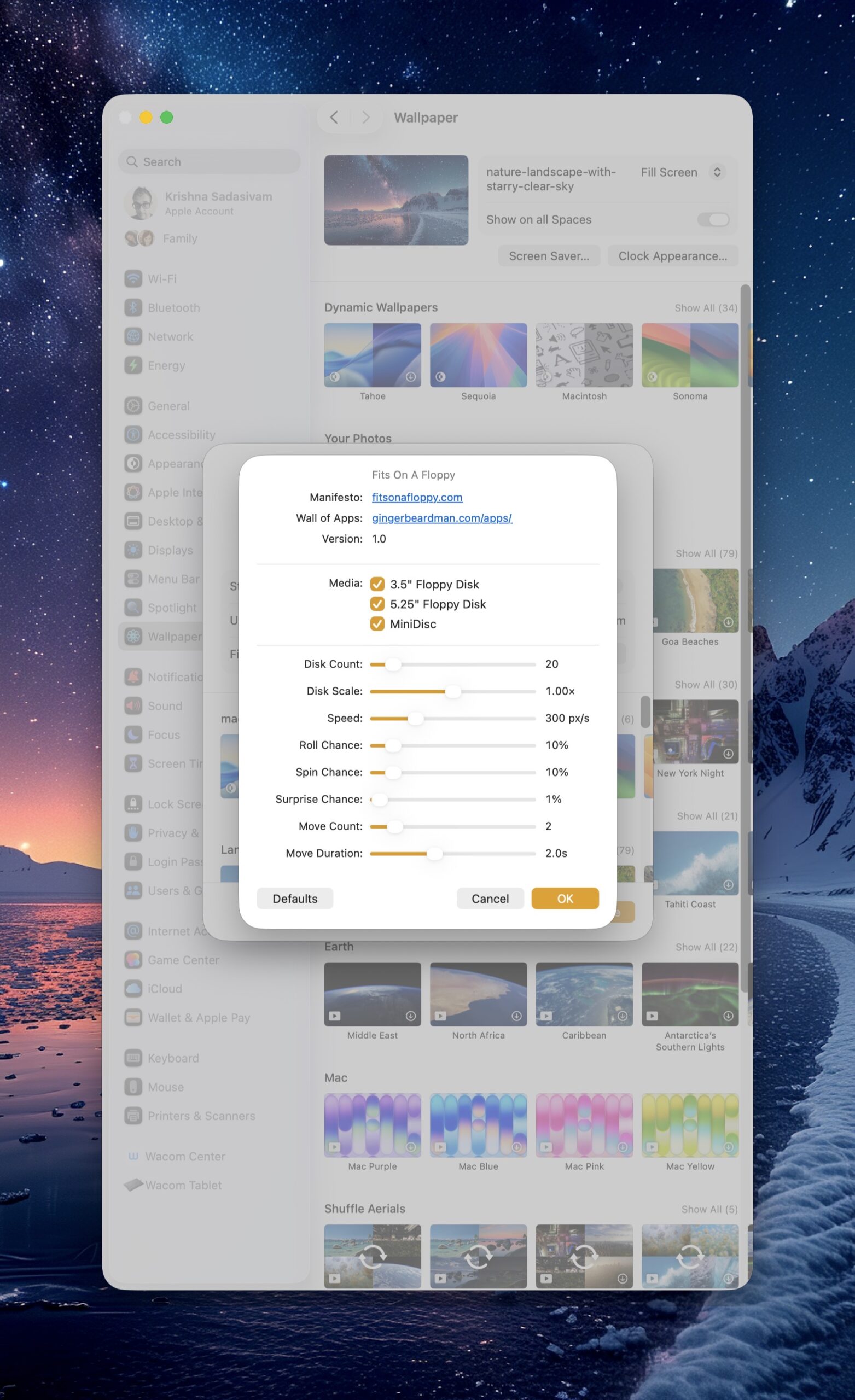Select the iCloud sidebar icon
Screen dimensions: 855x1400
(133, 989)
